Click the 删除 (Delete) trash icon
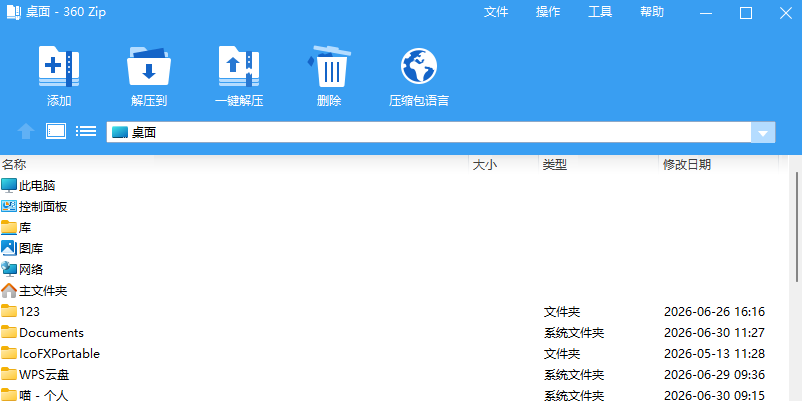The width and height of the screenshot is (802, 401). click(x=329, y=66)
